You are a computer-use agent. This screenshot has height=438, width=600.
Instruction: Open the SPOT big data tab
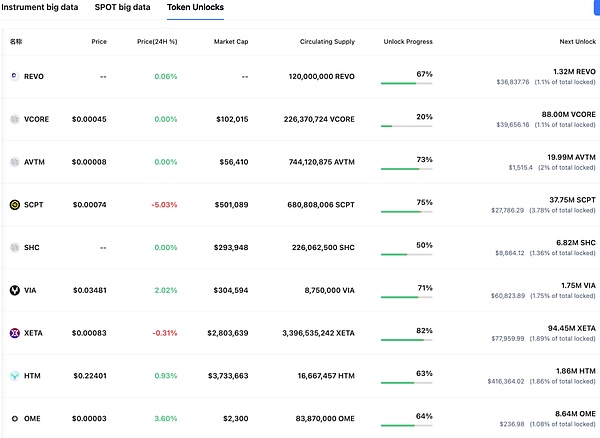tap(123, 7)
